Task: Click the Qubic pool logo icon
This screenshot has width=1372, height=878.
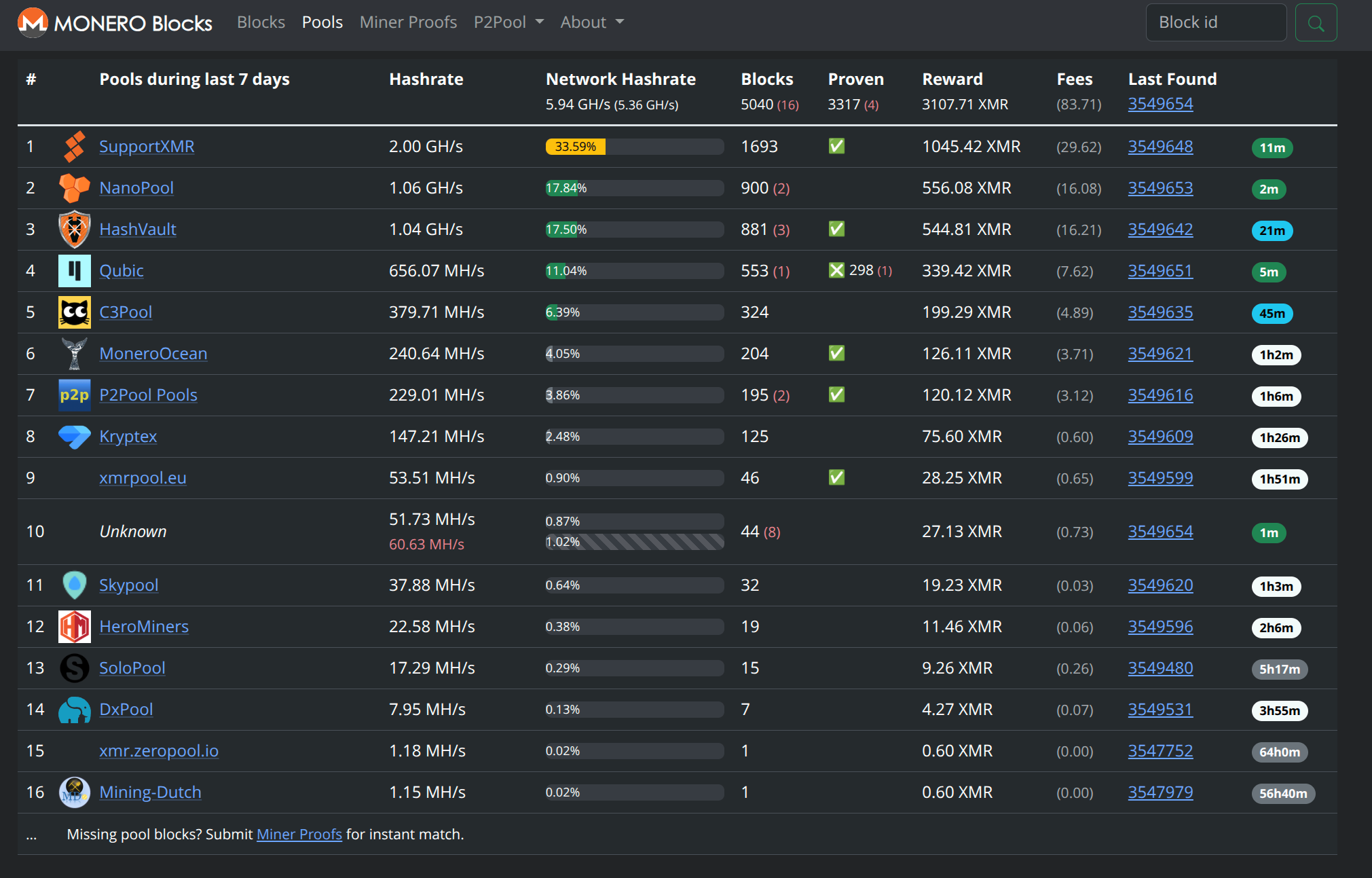Action: click(74, 271)
